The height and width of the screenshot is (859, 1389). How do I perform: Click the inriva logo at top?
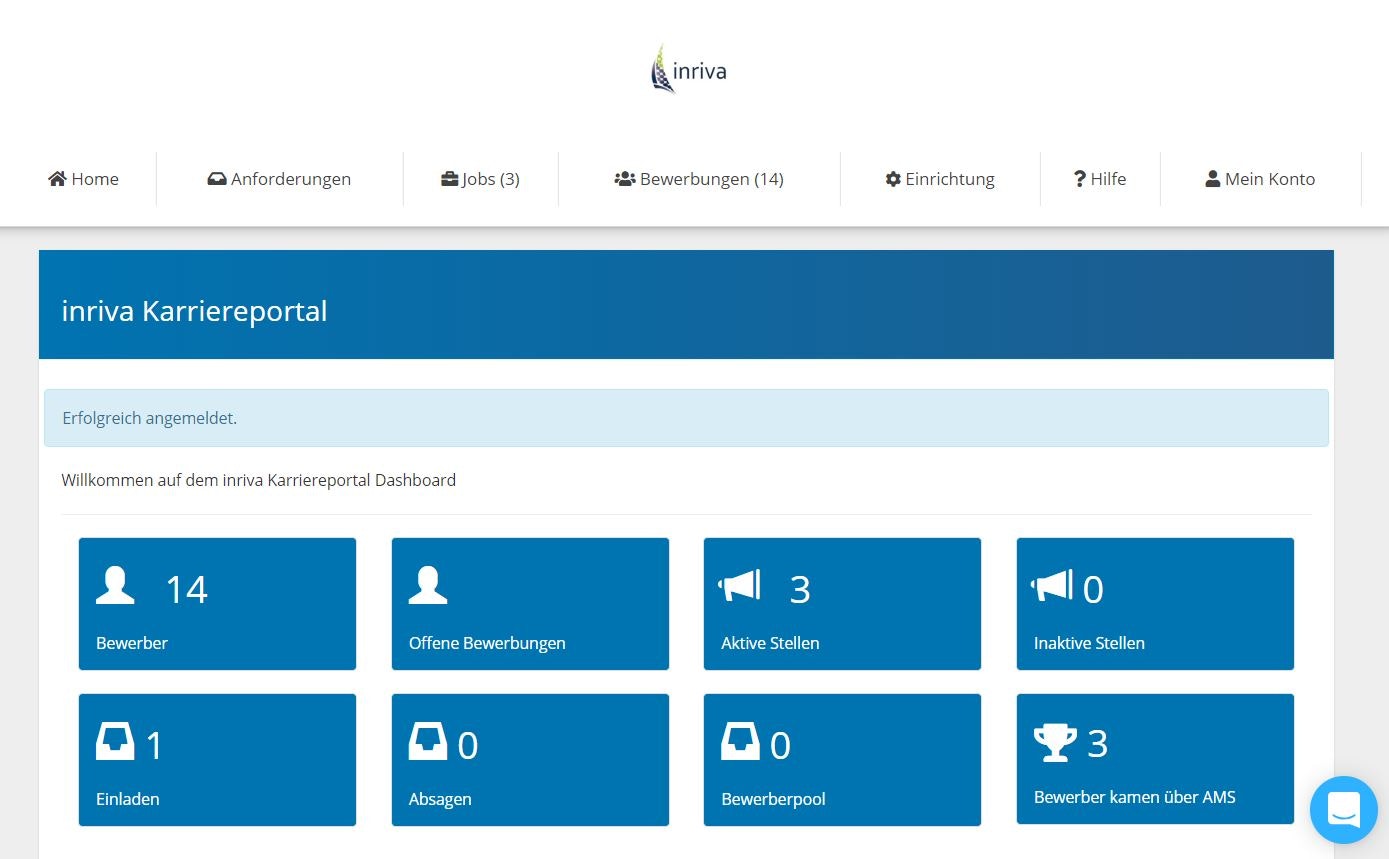(x=688, y=70)
